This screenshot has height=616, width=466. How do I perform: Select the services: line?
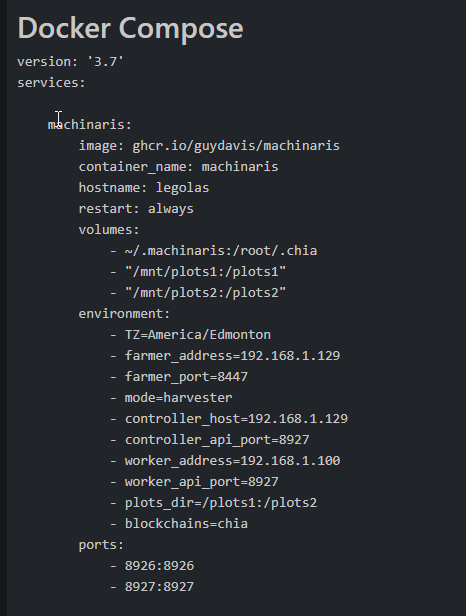[51, 83]
